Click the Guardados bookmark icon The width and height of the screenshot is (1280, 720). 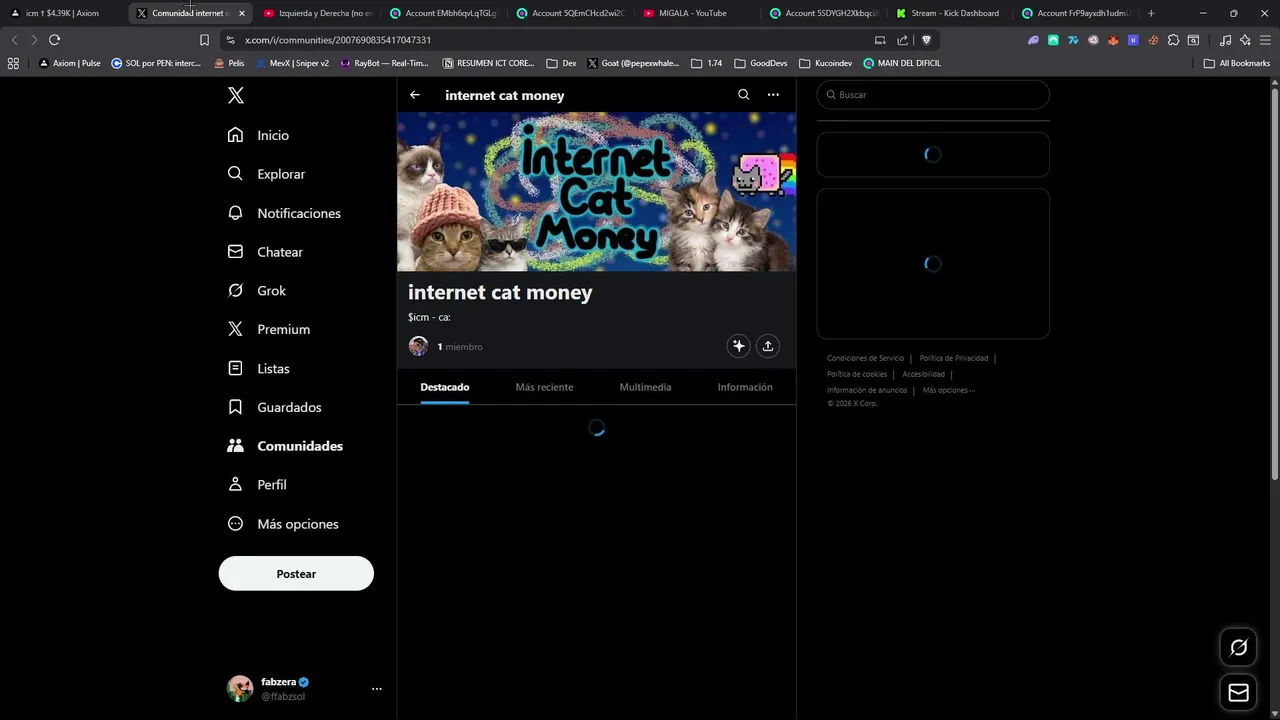[235, 407]
